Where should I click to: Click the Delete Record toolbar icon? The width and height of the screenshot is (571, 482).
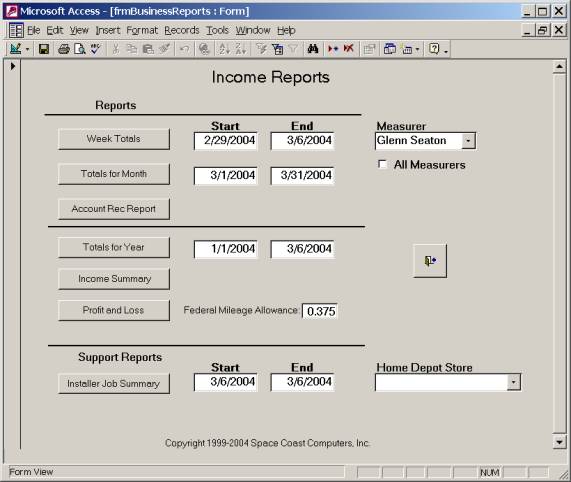pos(348,49)
